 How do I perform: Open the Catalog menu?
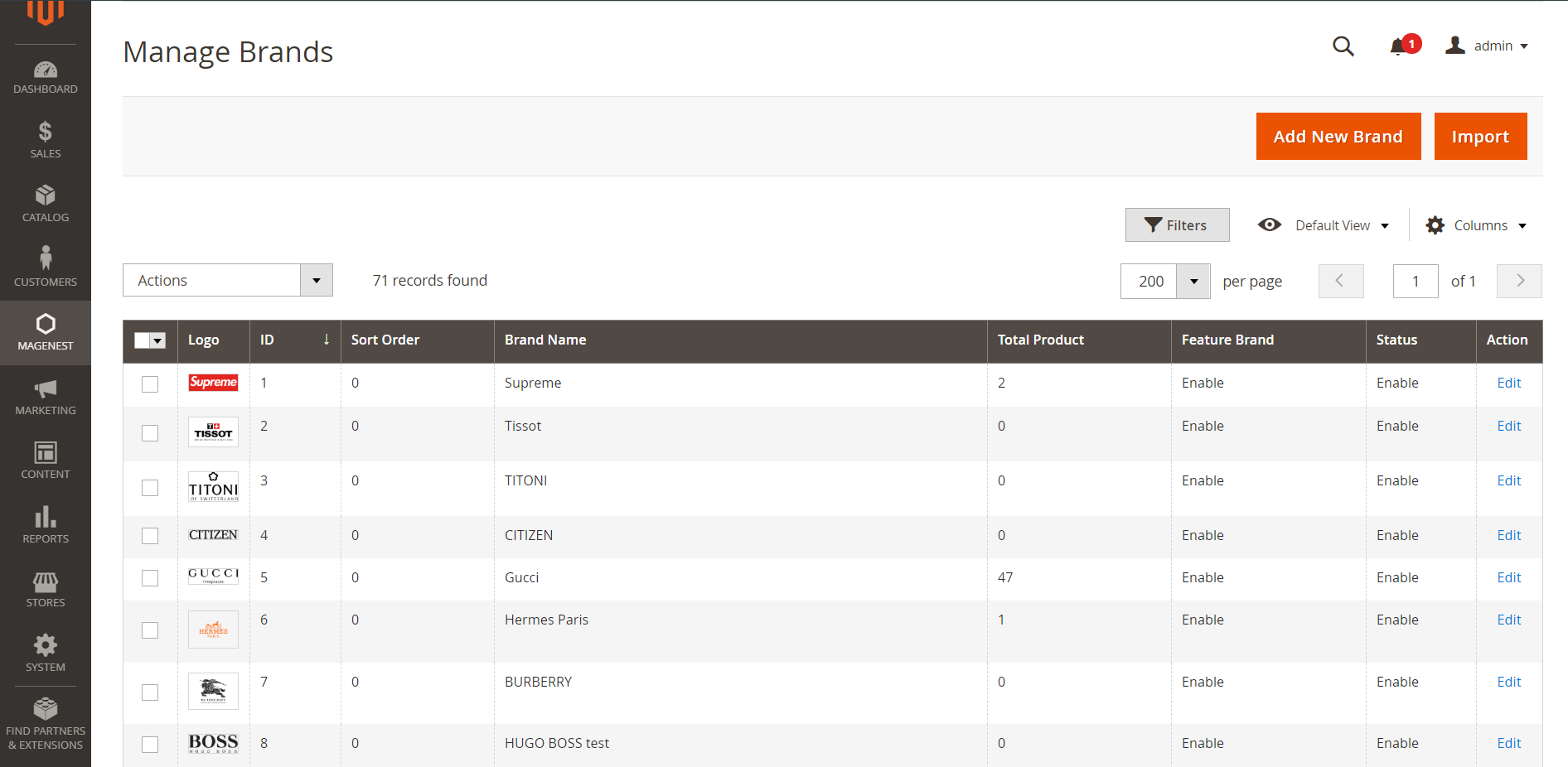click(46, 204)
